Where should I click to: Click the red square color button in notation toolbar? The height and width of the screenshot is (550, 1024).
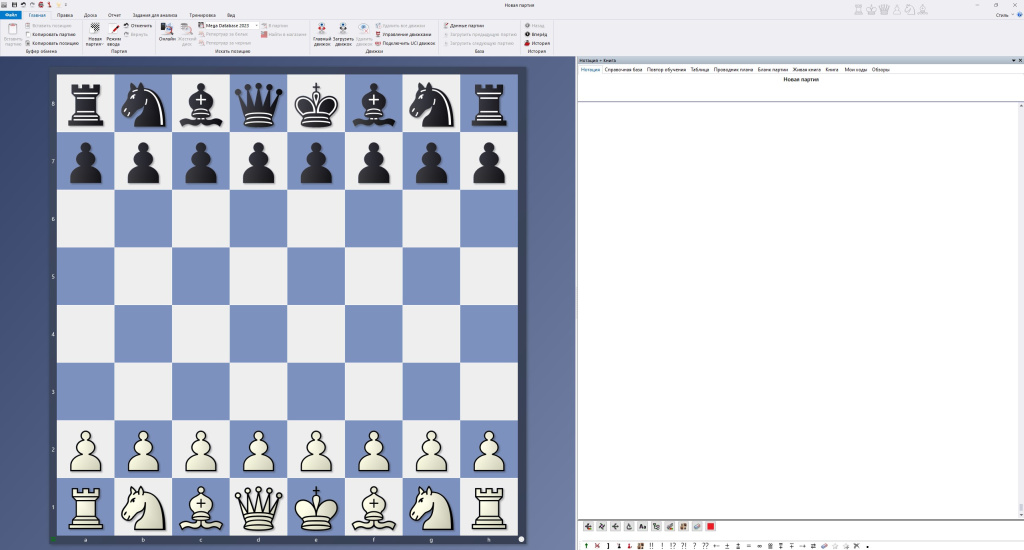click(711, 526)
